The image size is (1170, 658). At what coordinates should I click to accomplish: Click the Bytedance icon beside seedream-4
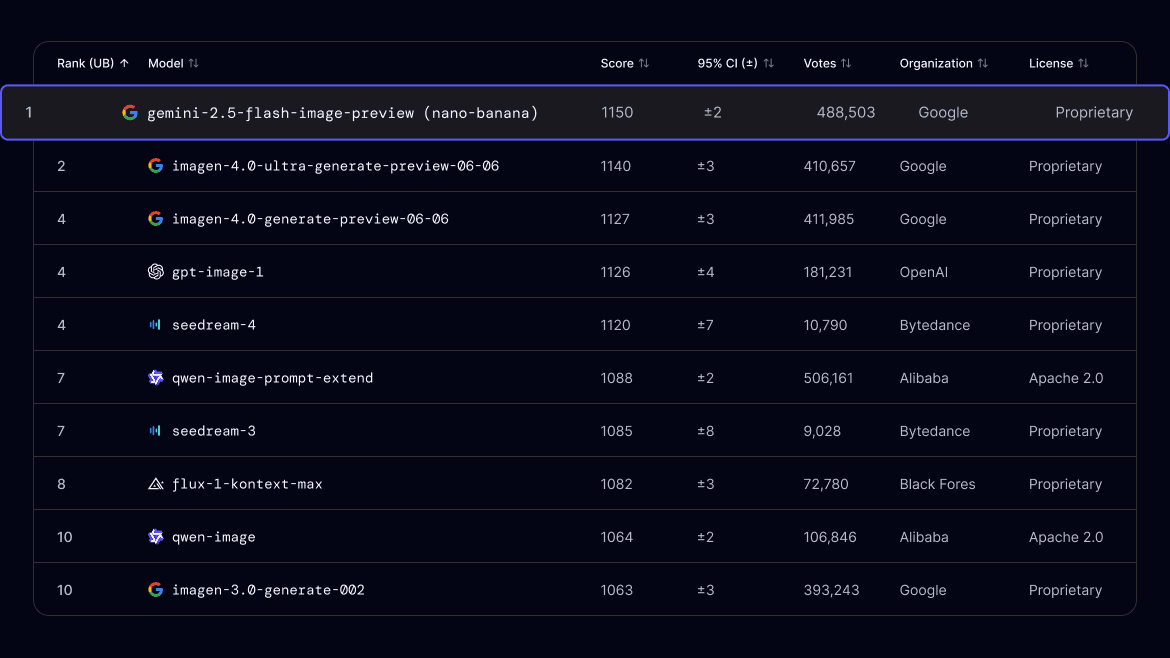tap(155, 325)
